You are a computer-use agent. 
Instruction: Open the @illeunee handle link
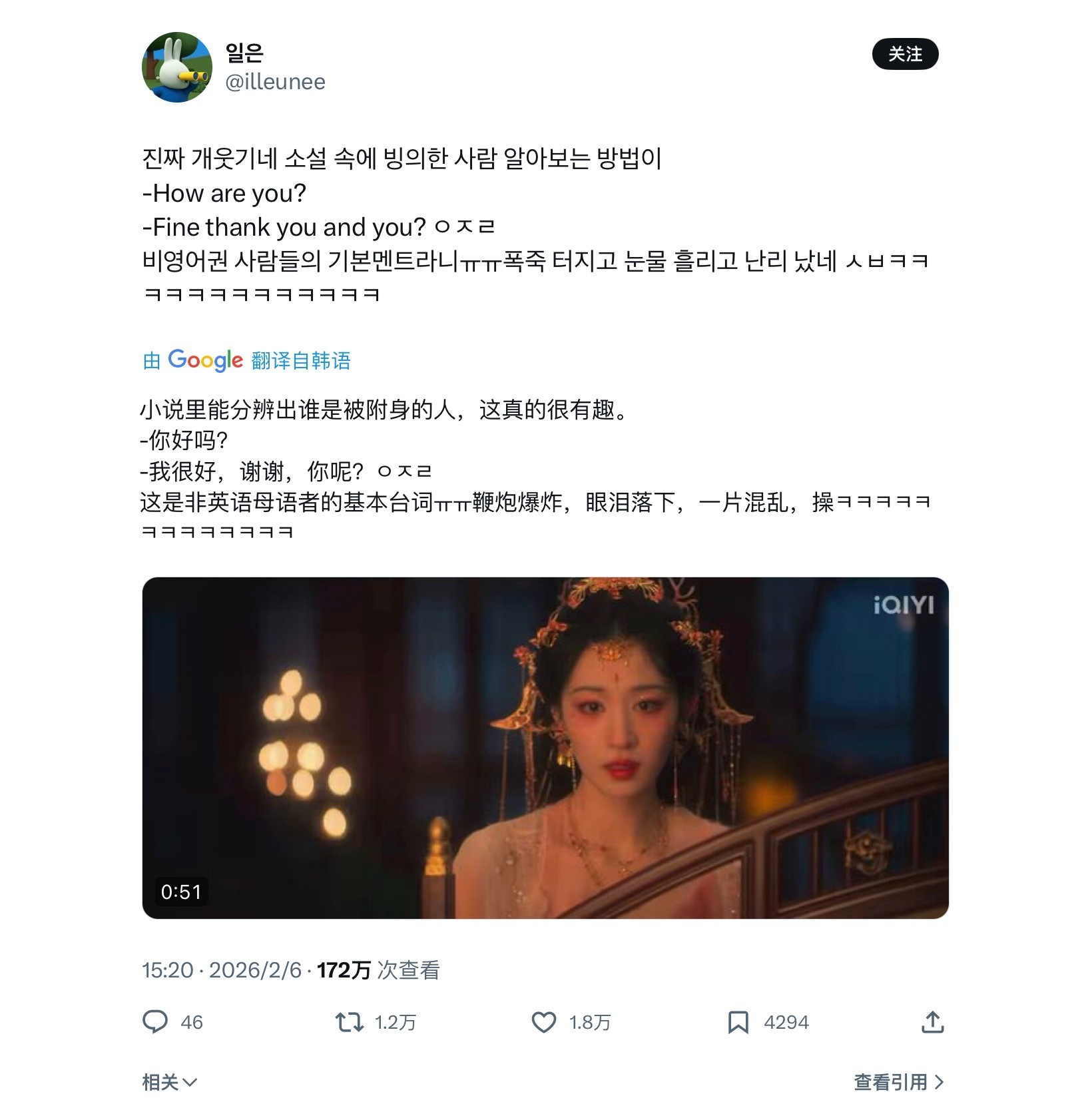275,81
